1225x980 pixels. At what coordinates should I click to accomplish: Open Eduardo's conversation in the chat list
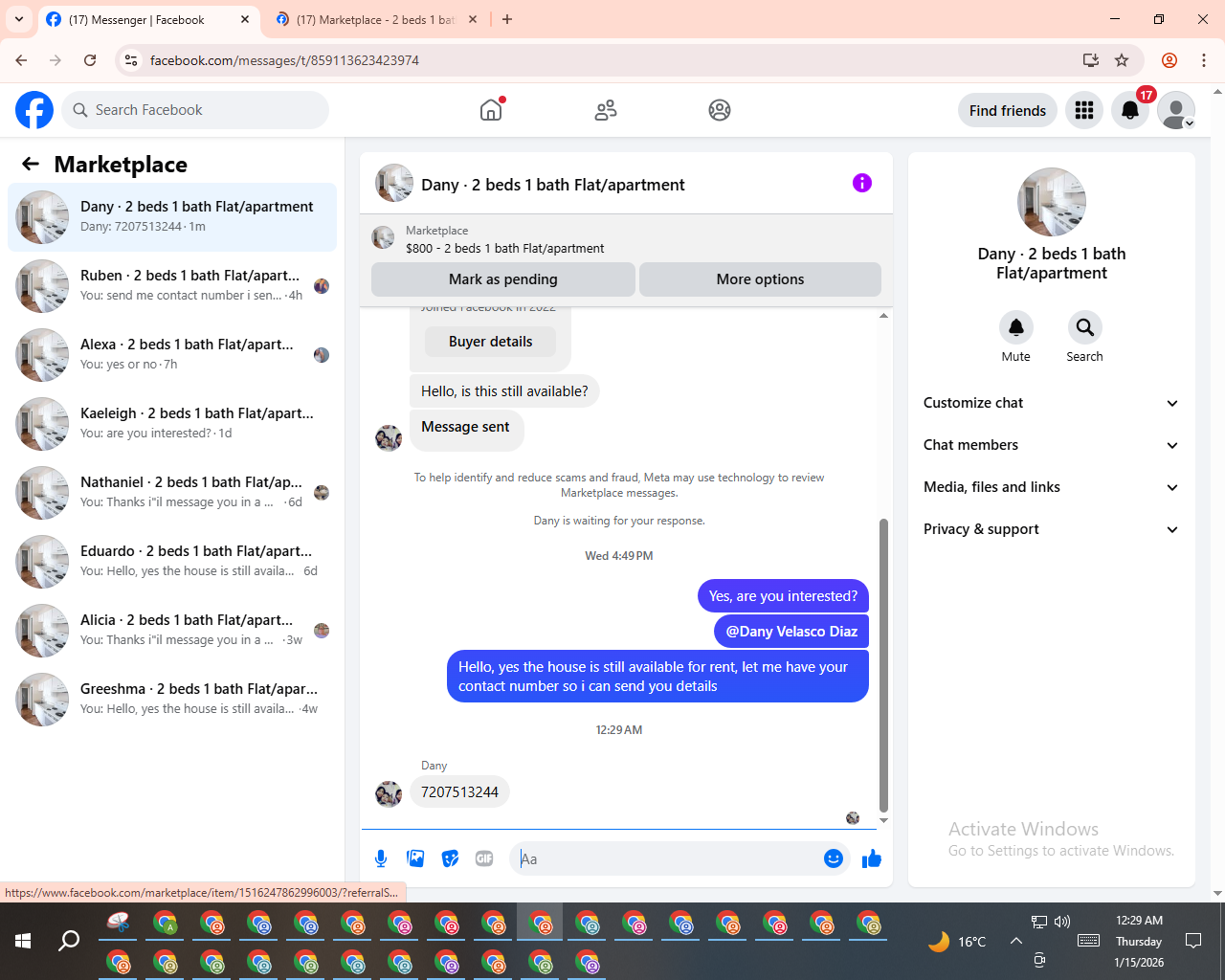(172, 562)
